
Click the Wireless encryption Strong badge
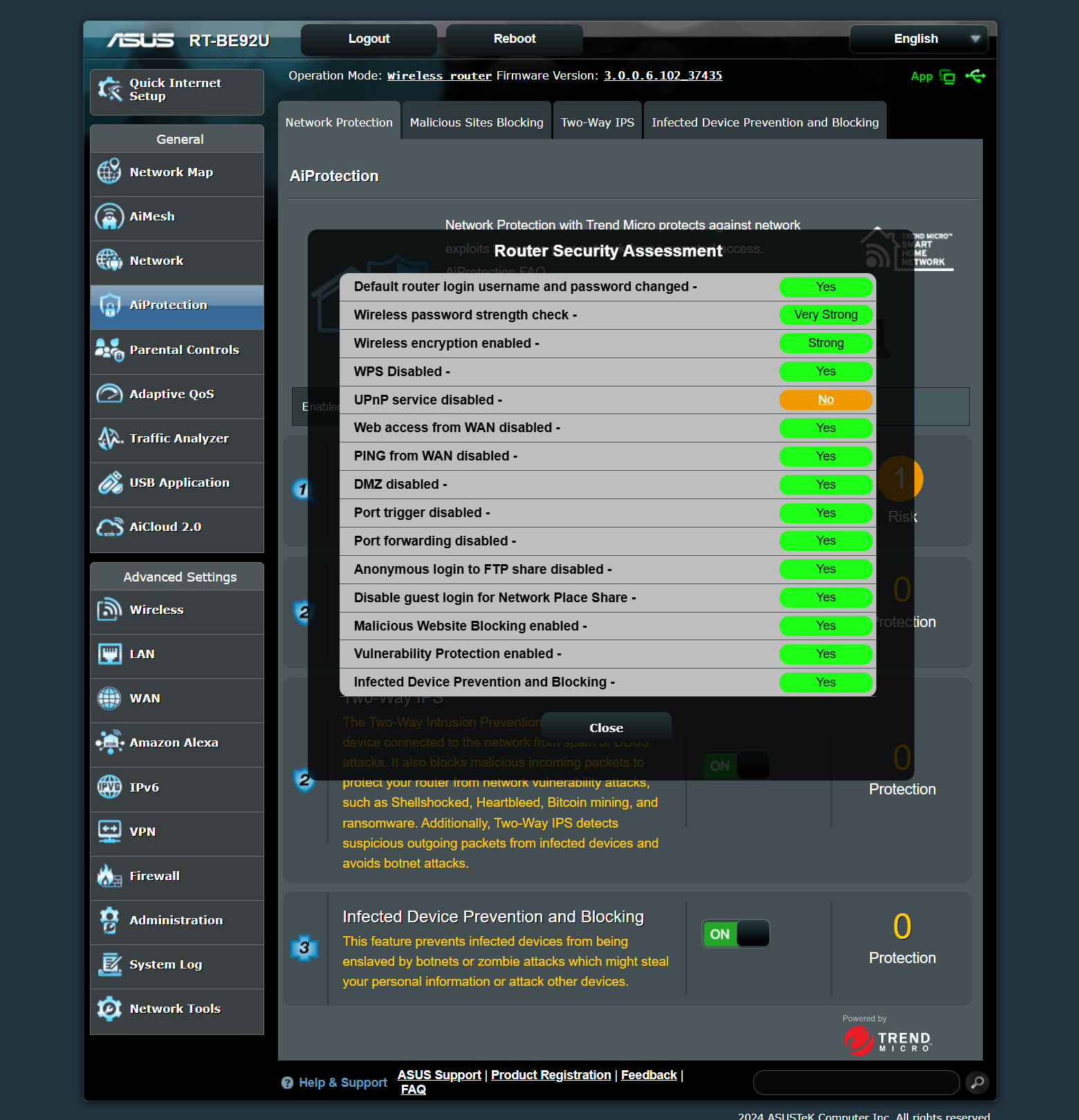click(x=826, y=343)
